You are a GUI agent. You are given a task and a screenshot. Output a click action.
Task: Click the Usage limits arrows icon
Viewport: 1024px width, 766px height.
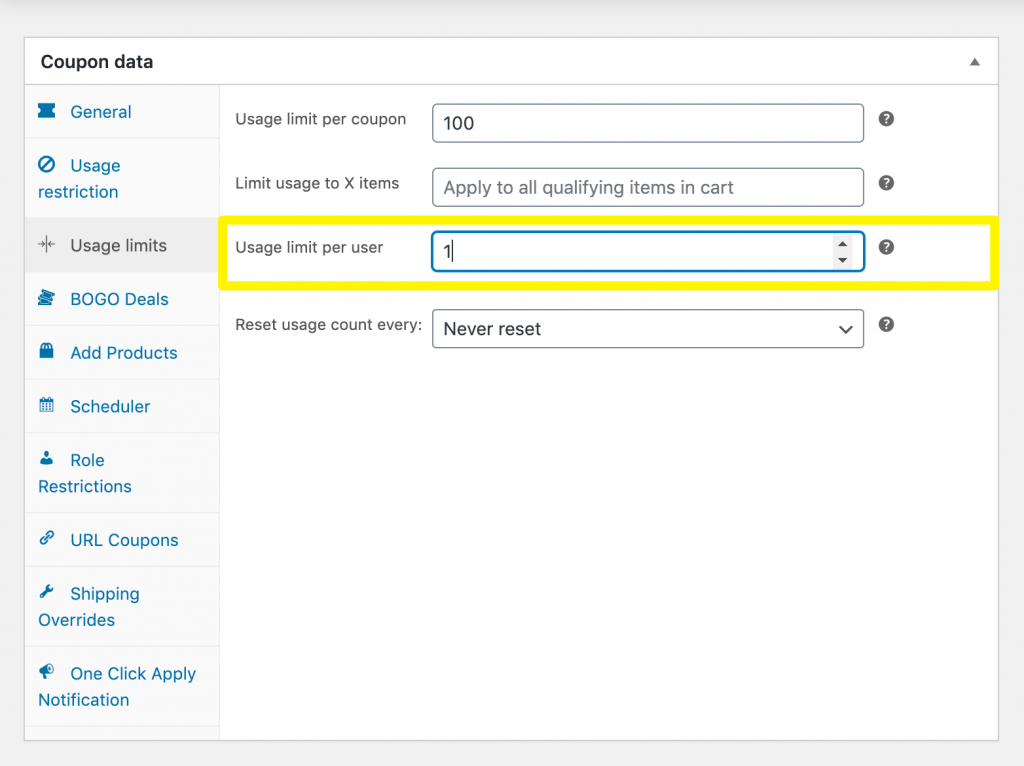46,245
